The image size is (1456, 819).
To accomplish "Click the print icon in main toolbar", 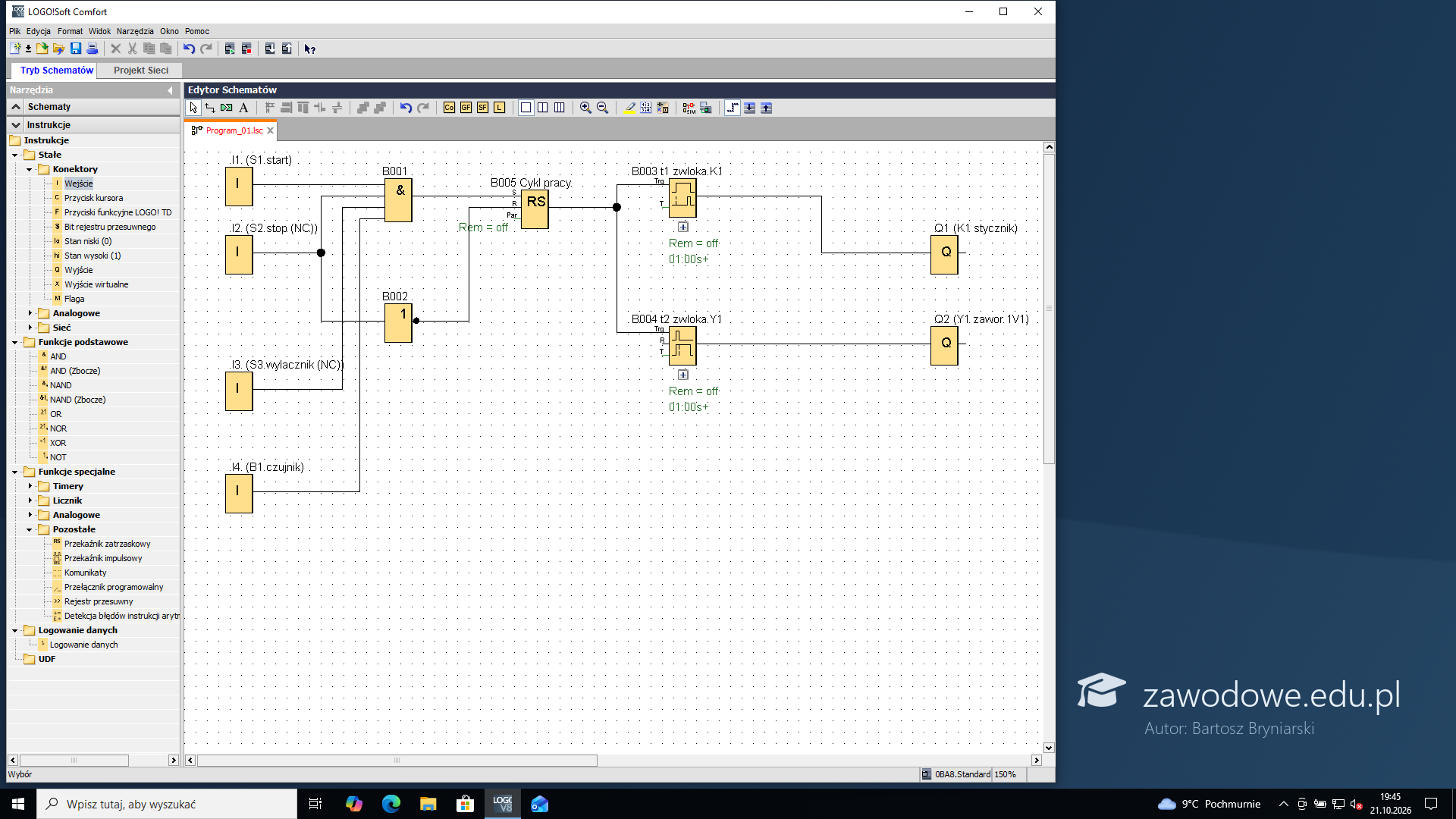I will pos(93,49).
